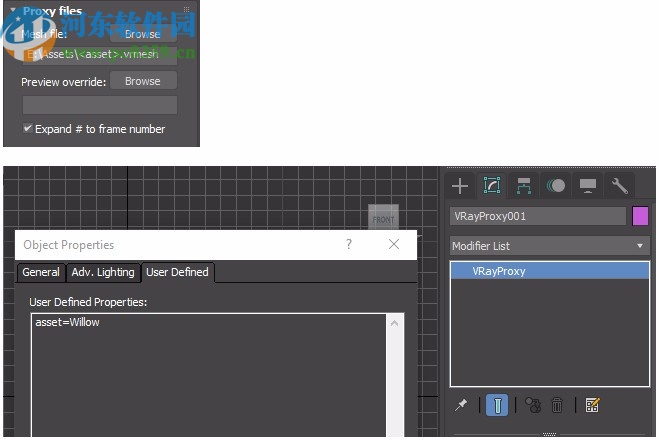659x440 pixels.
Task: Open the Utilities wrench icon
Action: click(x=619, y=185)
